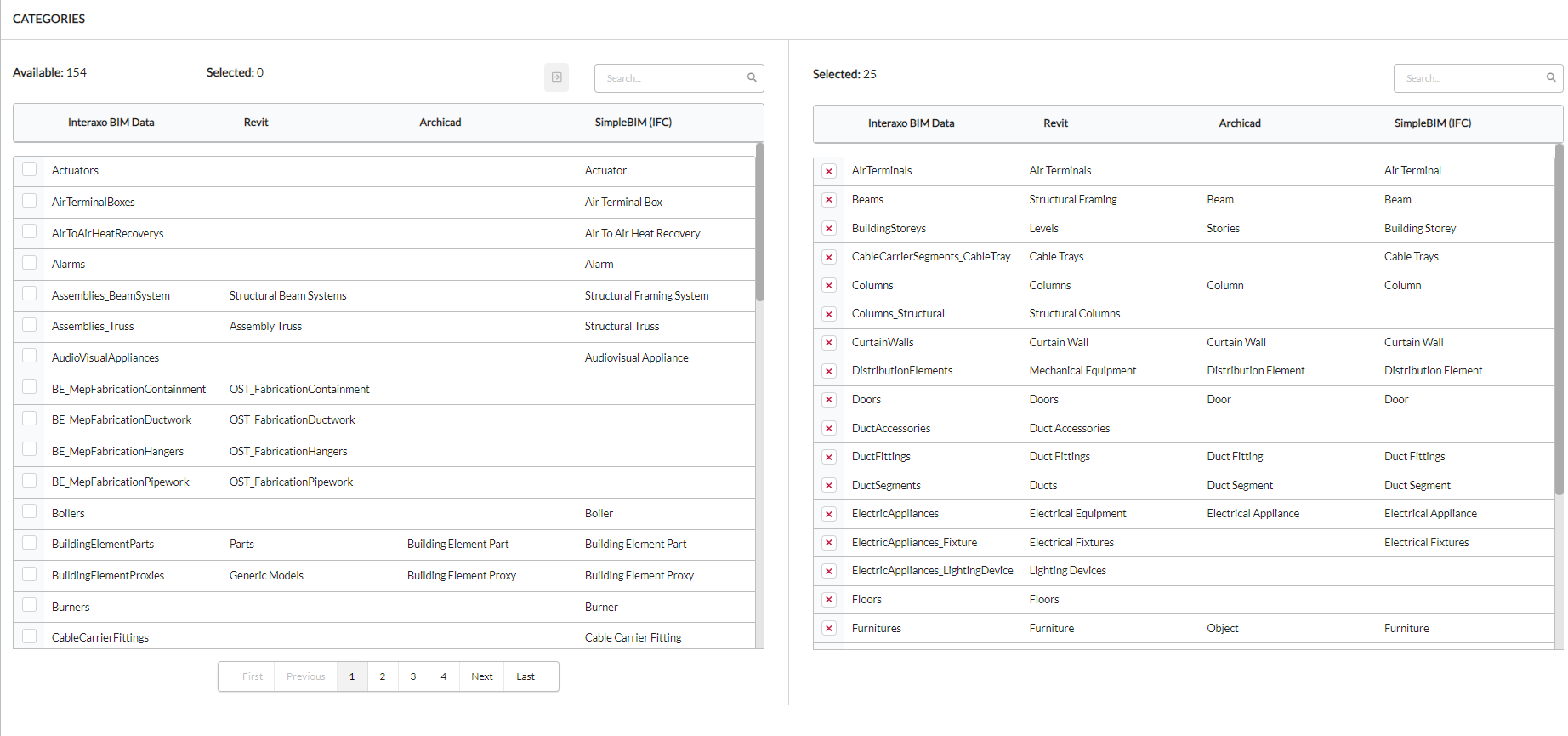Remove Columns_Structural from selected list
1568x736 pixels.
(x=829, y=315)
